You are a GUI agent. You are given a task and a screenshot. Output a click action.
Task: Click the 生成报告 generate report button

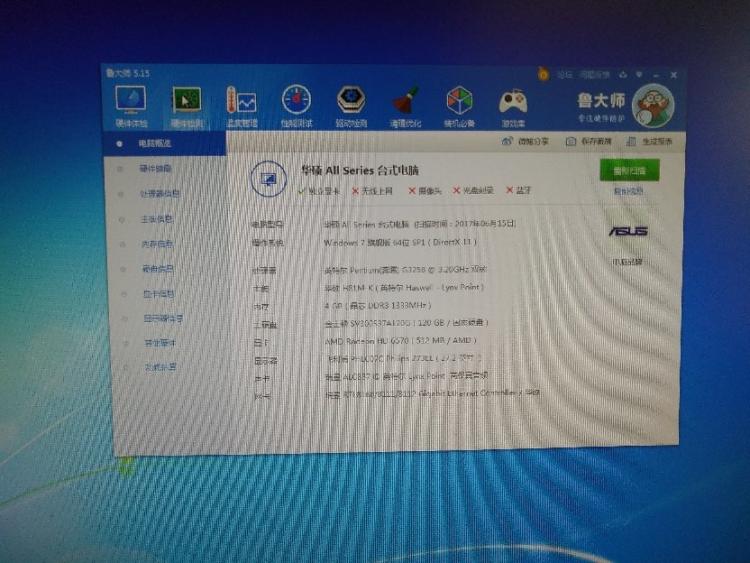(649, 142)
